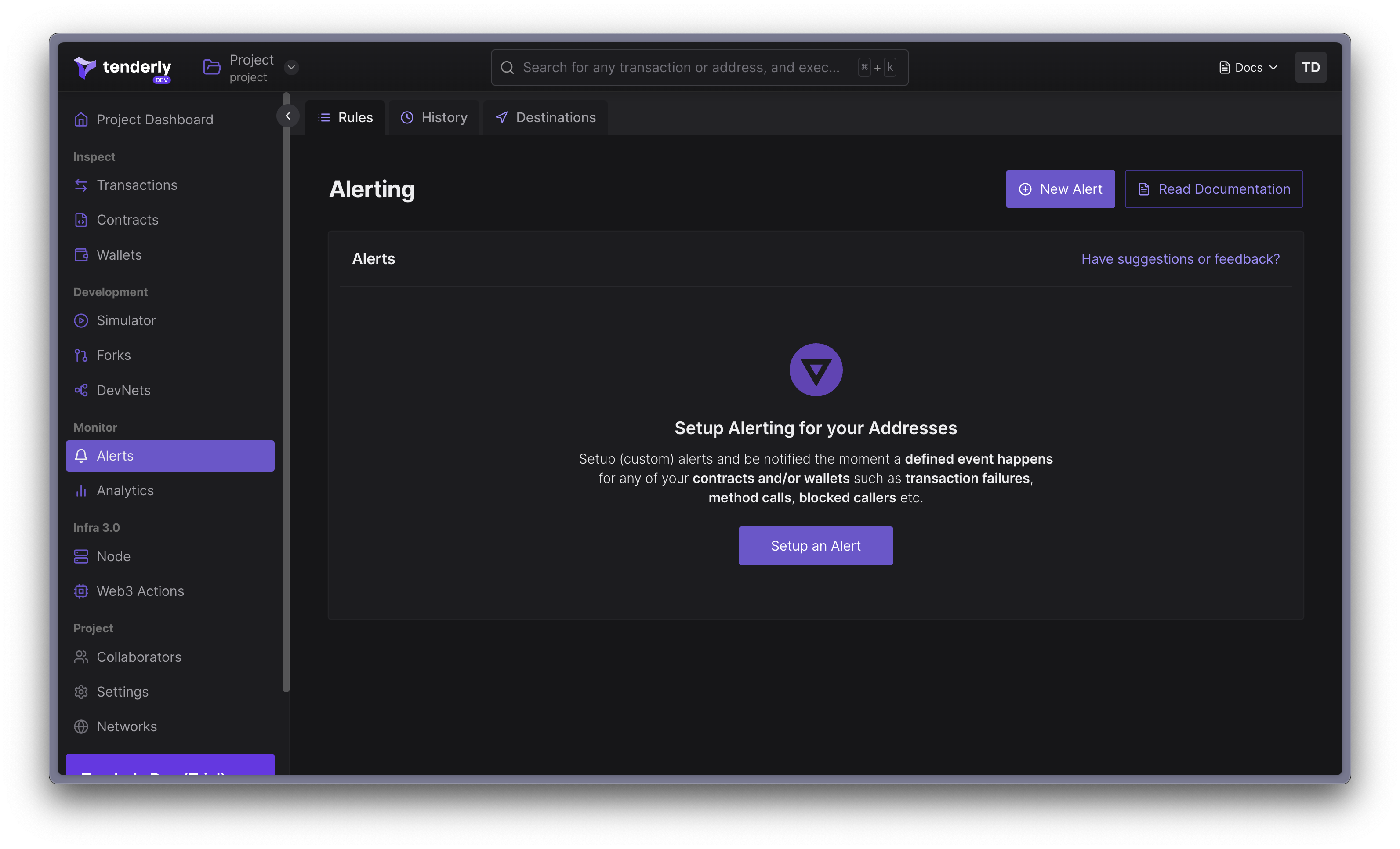Click the Web3 Actions icon
The height and width of the screenshot is (849, 1400).
(81, 590)
